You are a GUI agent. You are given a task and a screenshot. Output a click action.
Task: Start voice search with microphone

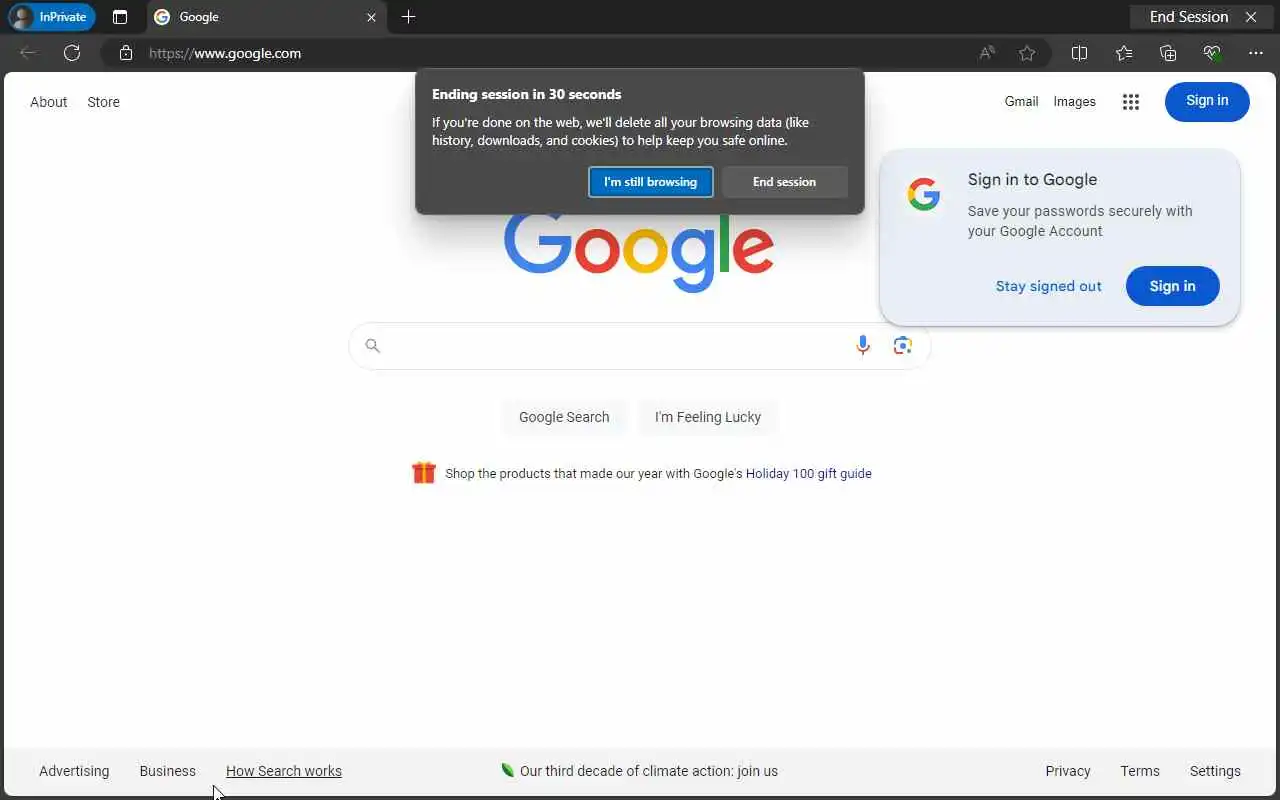pos(862,345)
